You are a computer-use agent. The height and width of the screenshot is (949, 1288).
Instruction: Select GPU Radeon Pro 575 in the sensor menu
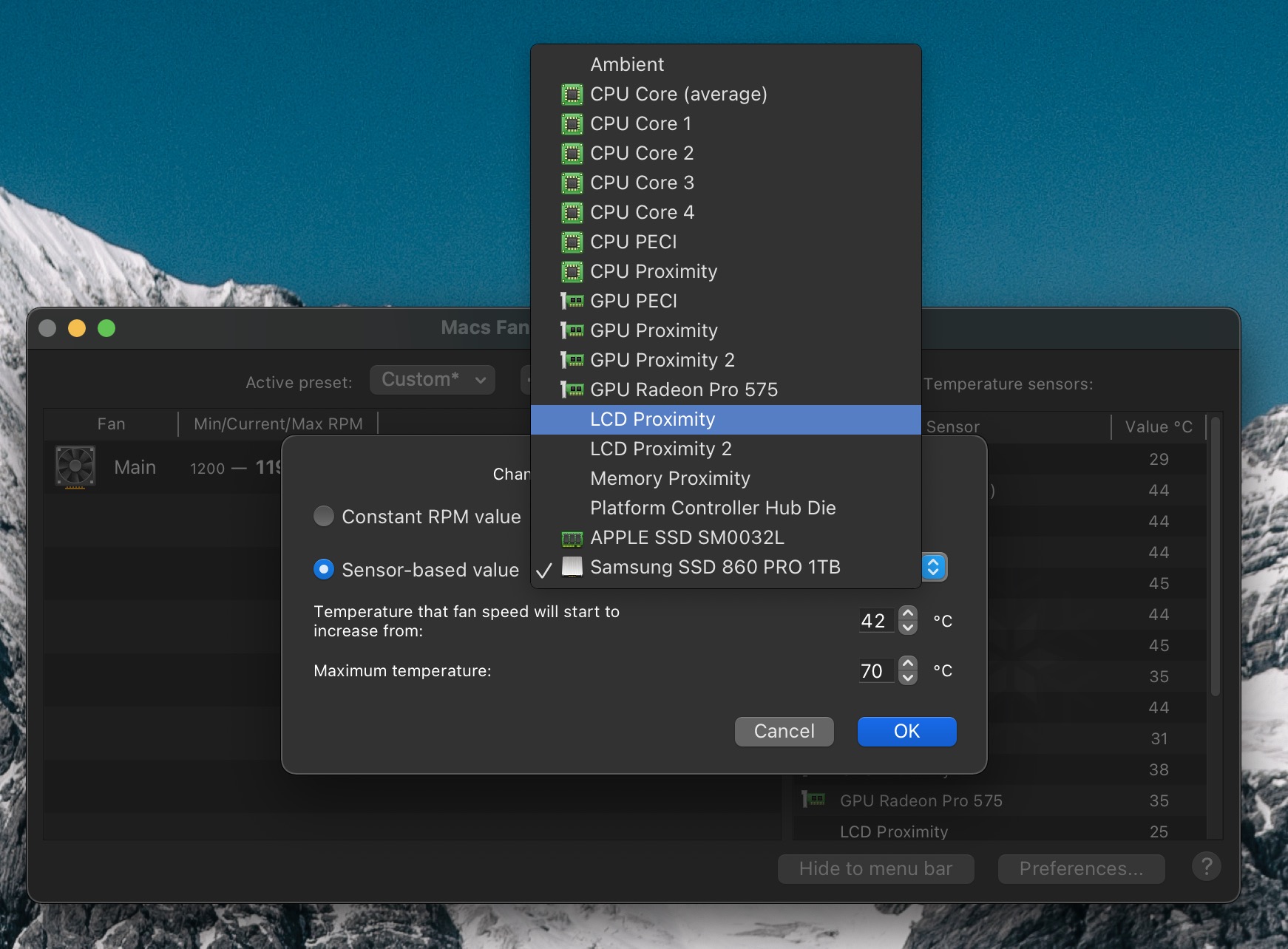coord(726,390)
